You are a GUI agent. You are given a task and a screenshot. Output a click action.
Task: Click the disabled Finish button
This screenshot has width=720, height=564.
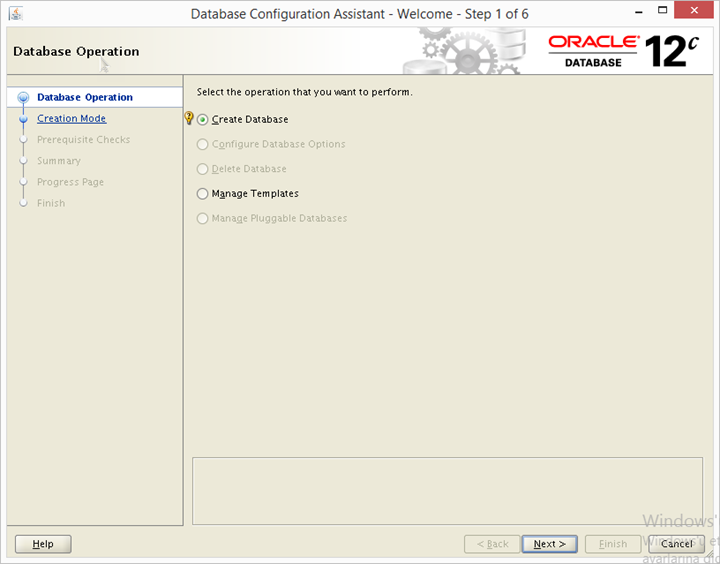pyautogui.click(x=613, y=544)
